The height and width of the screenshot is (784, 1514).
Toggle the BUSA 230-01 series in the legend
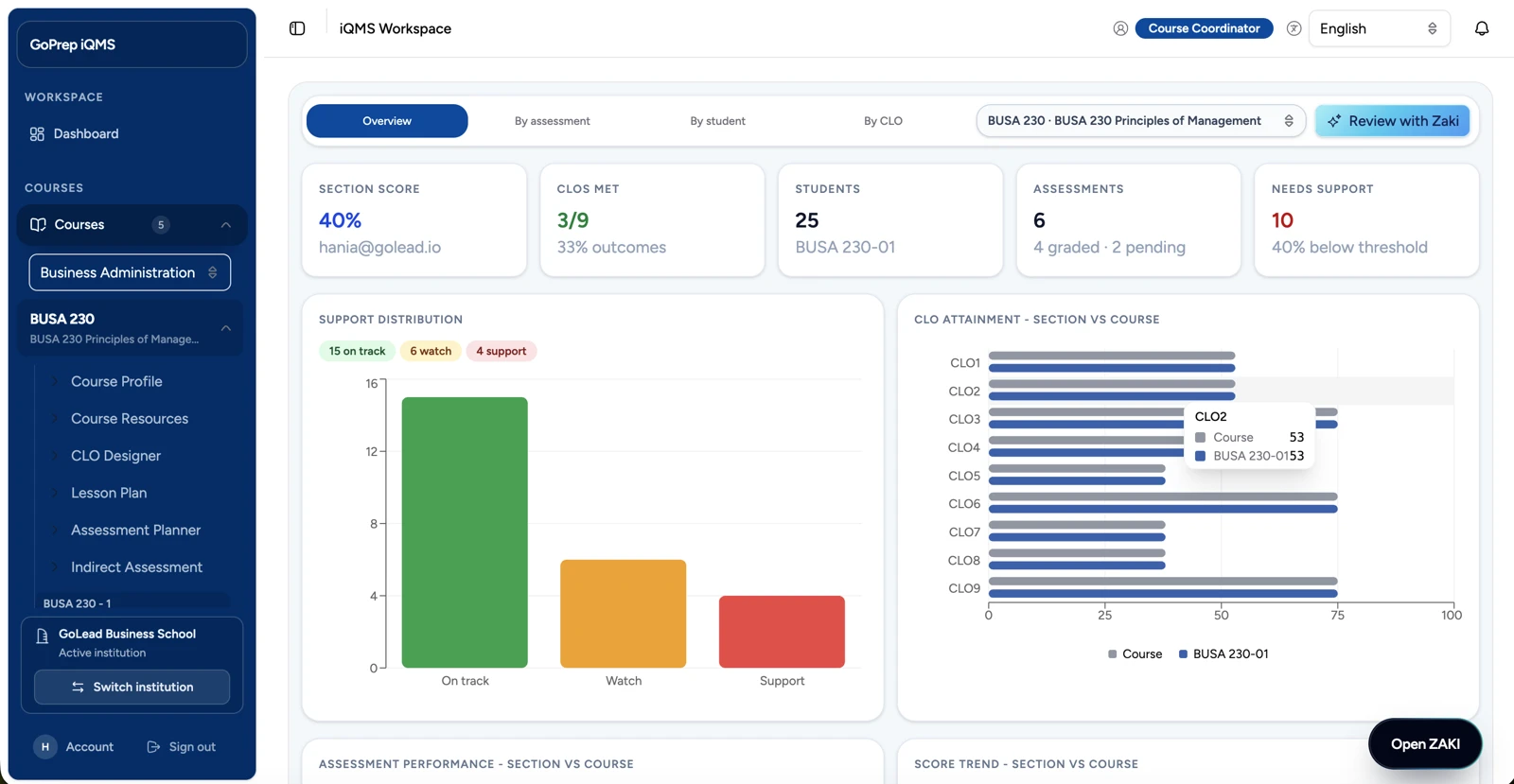pyautogui.click(x=1223, y=654)
